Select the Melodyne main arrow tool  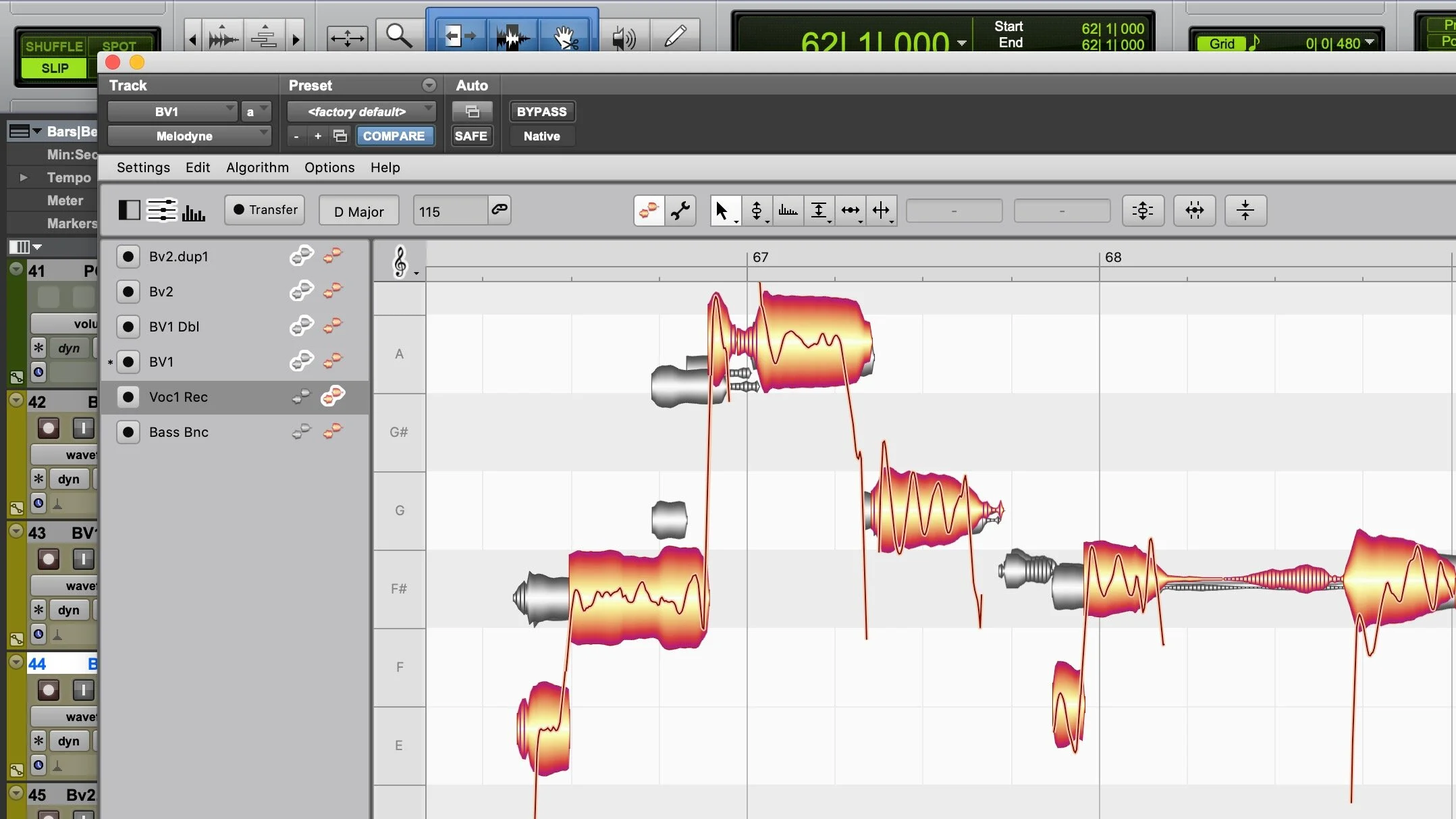722,211
